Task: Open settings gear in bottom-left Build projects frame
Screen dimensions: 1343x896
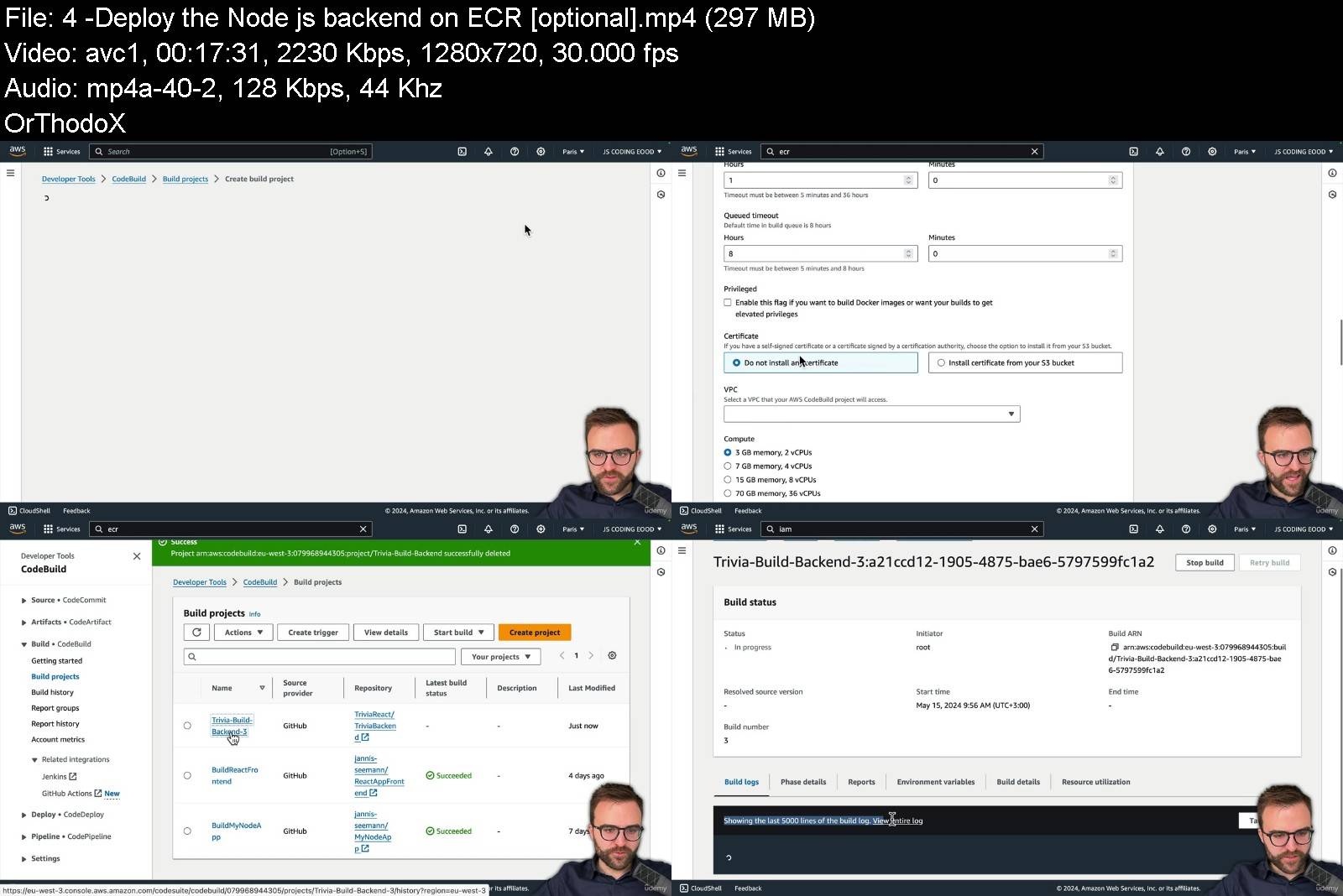Action: click(541, 529)
